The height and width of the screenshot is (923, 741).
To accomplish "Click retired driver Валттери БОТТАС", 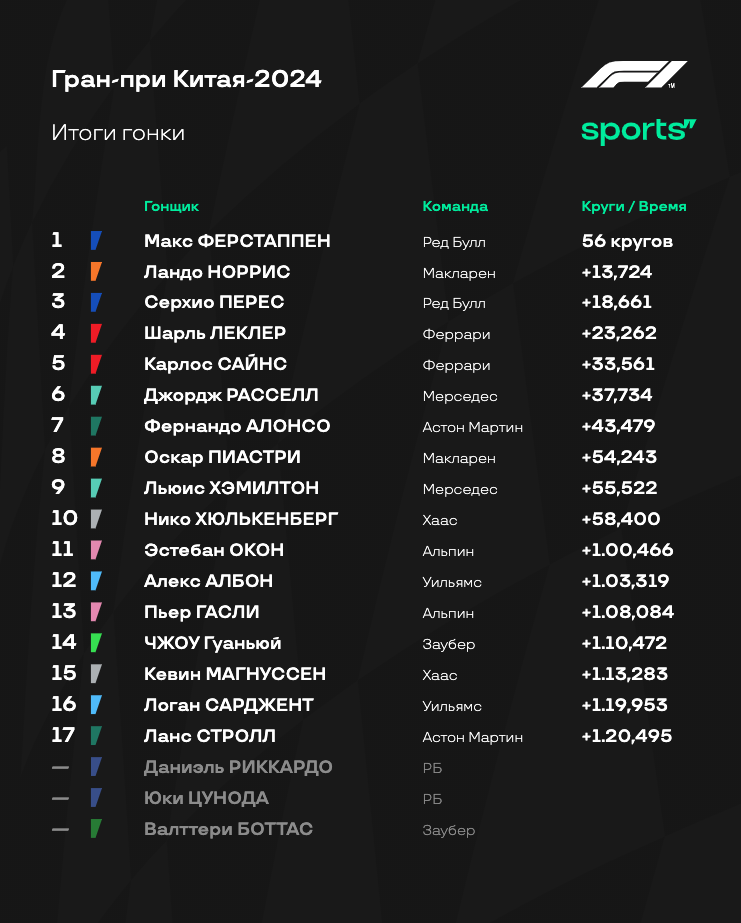I will (x=228, y=829).
